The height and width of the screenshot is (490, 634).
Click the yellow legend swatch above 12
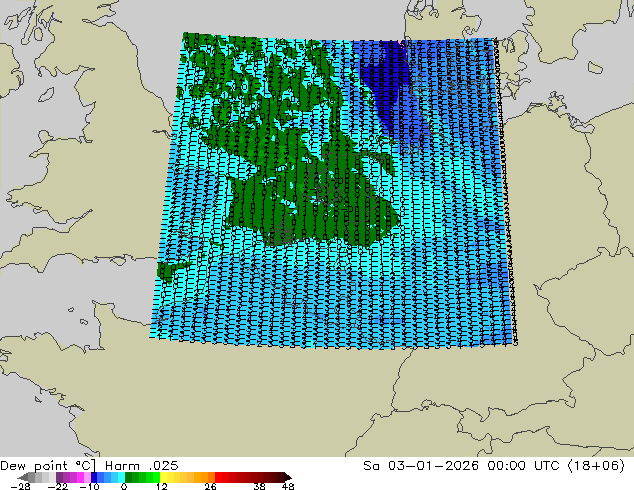tap(163, 477)
